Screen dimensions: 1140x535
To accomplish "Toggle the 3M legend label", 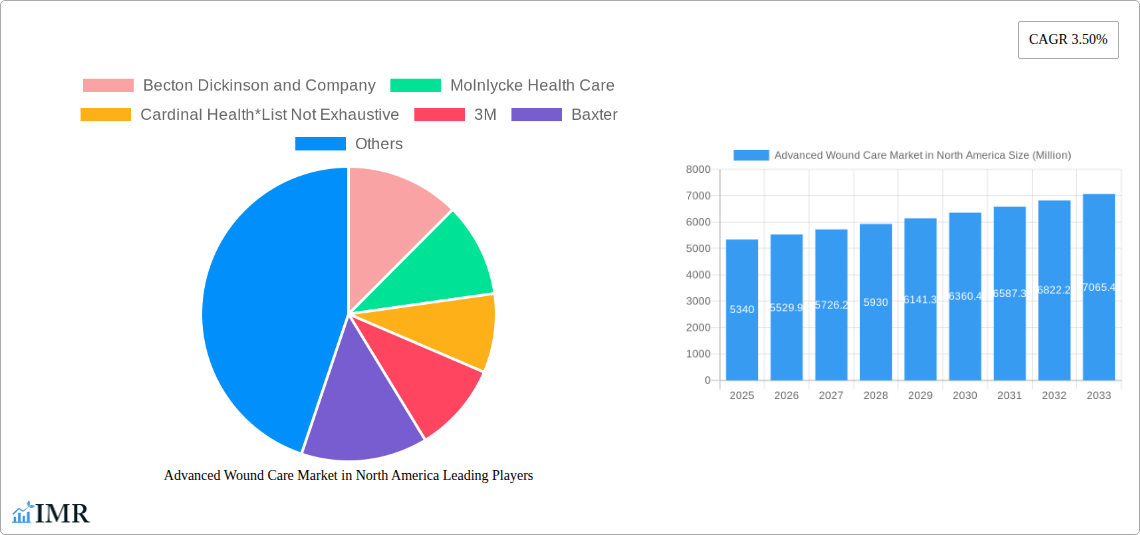I will click(485, 115).
